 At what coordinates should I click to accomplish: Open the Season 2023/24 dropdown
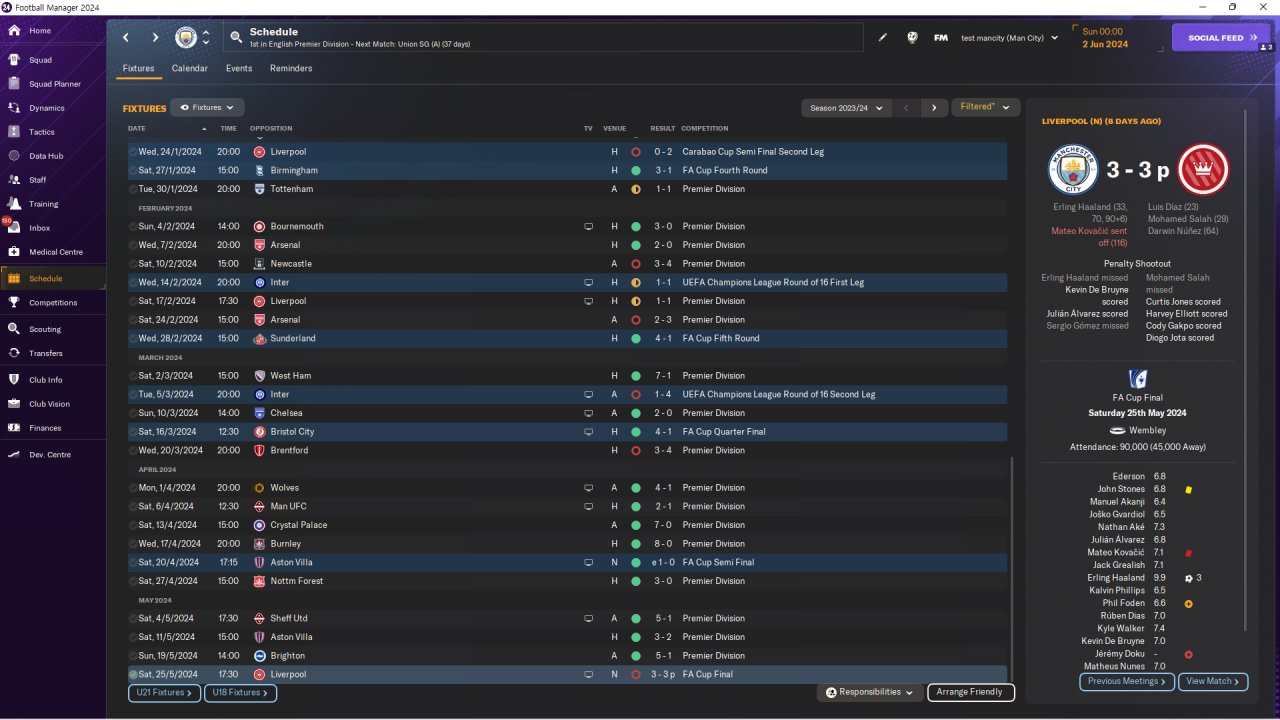845,107
